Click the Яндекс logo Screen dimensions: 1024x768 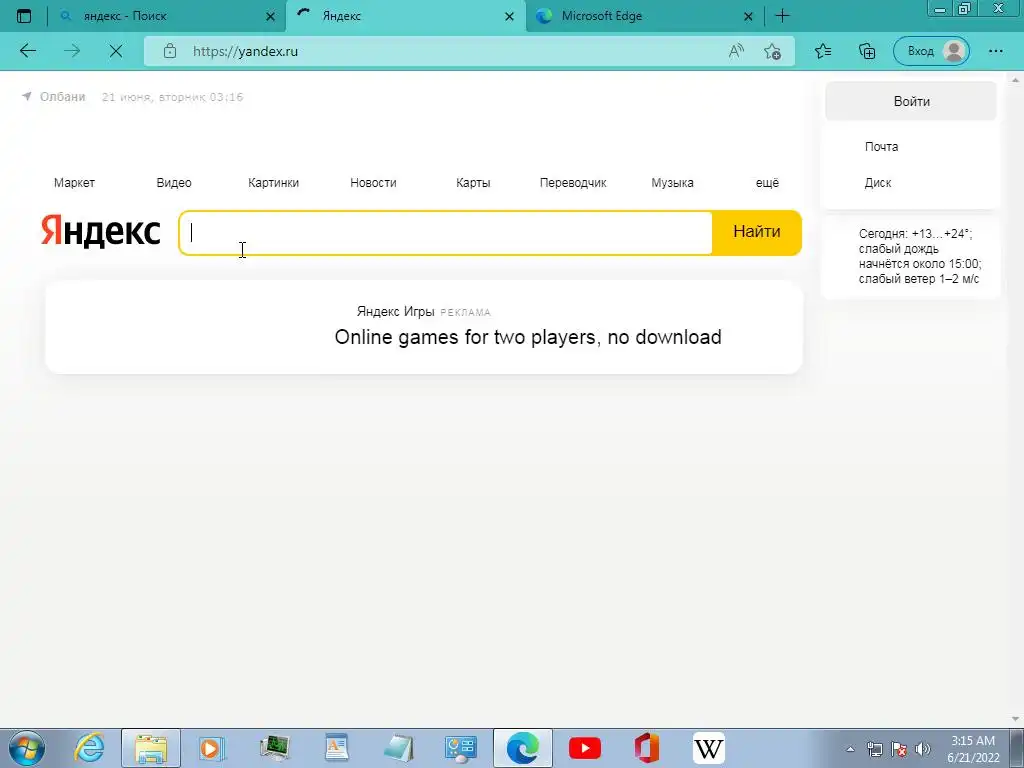point(101,231)
